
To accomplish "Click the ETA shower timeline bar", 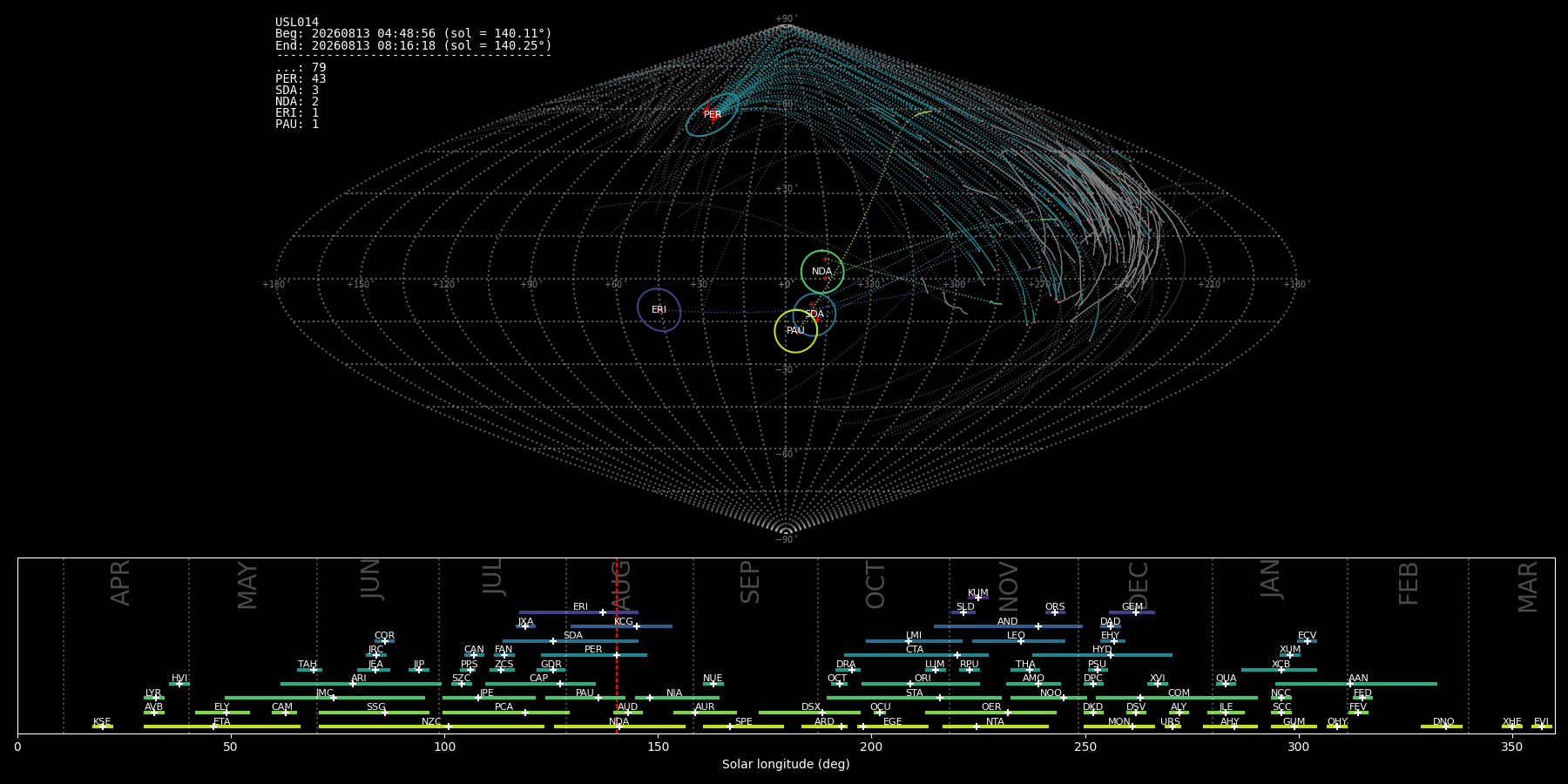I will [222, 727].
